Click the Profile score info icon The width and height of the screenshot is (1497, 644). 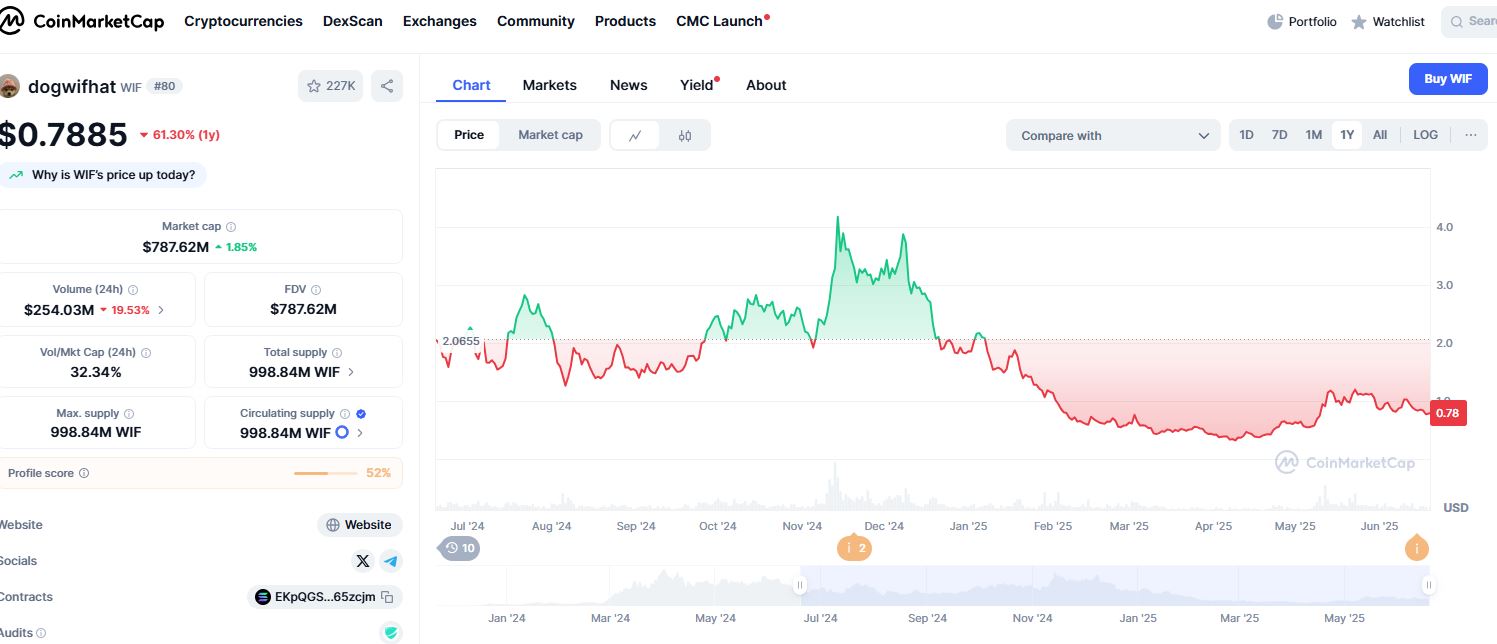click(x=84, y=473)
